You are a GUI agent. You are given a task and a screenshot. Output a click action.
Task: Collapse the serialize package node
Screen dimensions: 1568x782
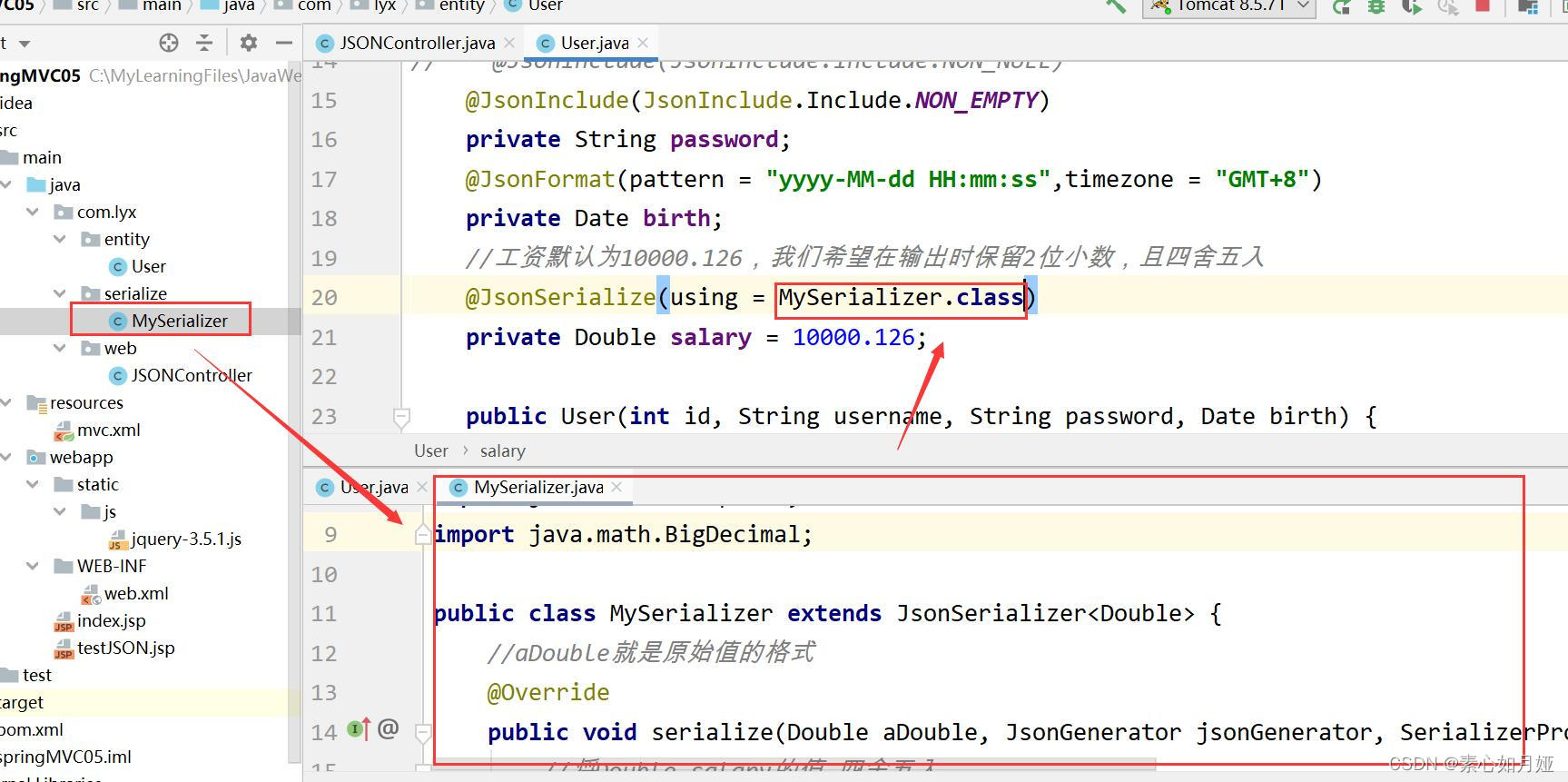point(60,293)
